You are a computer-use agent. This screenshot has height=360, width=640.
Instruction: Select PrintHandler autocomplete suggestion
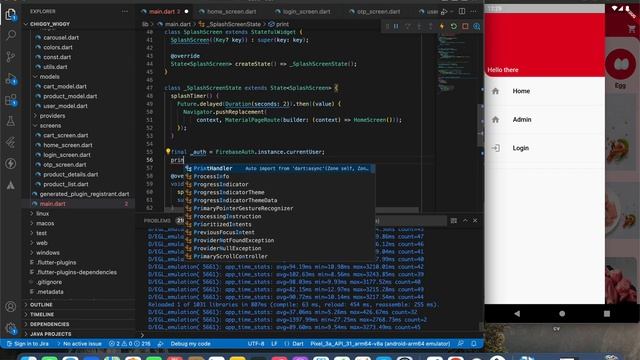(279, 168)
